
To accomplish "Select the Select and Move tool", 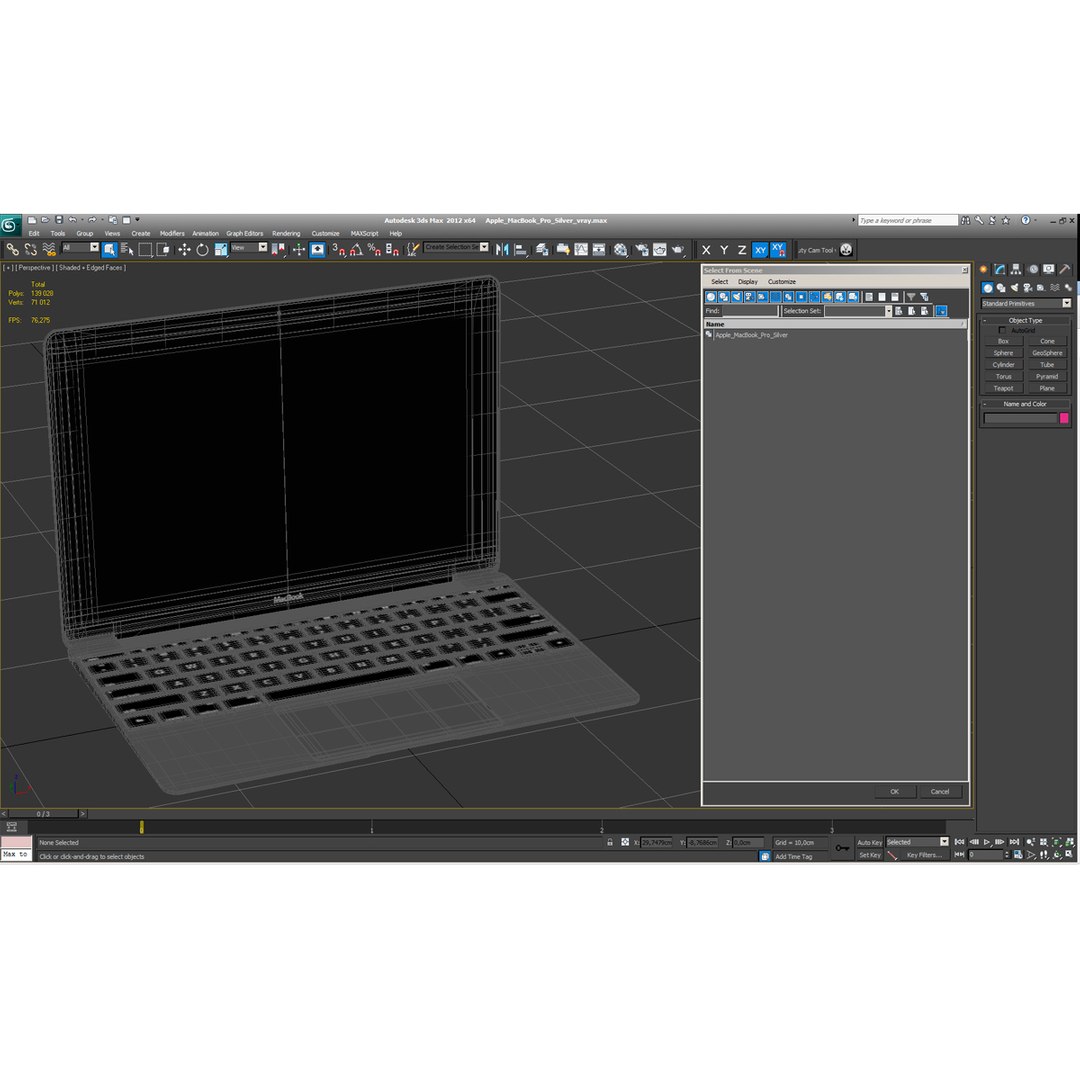I will 184,249.
